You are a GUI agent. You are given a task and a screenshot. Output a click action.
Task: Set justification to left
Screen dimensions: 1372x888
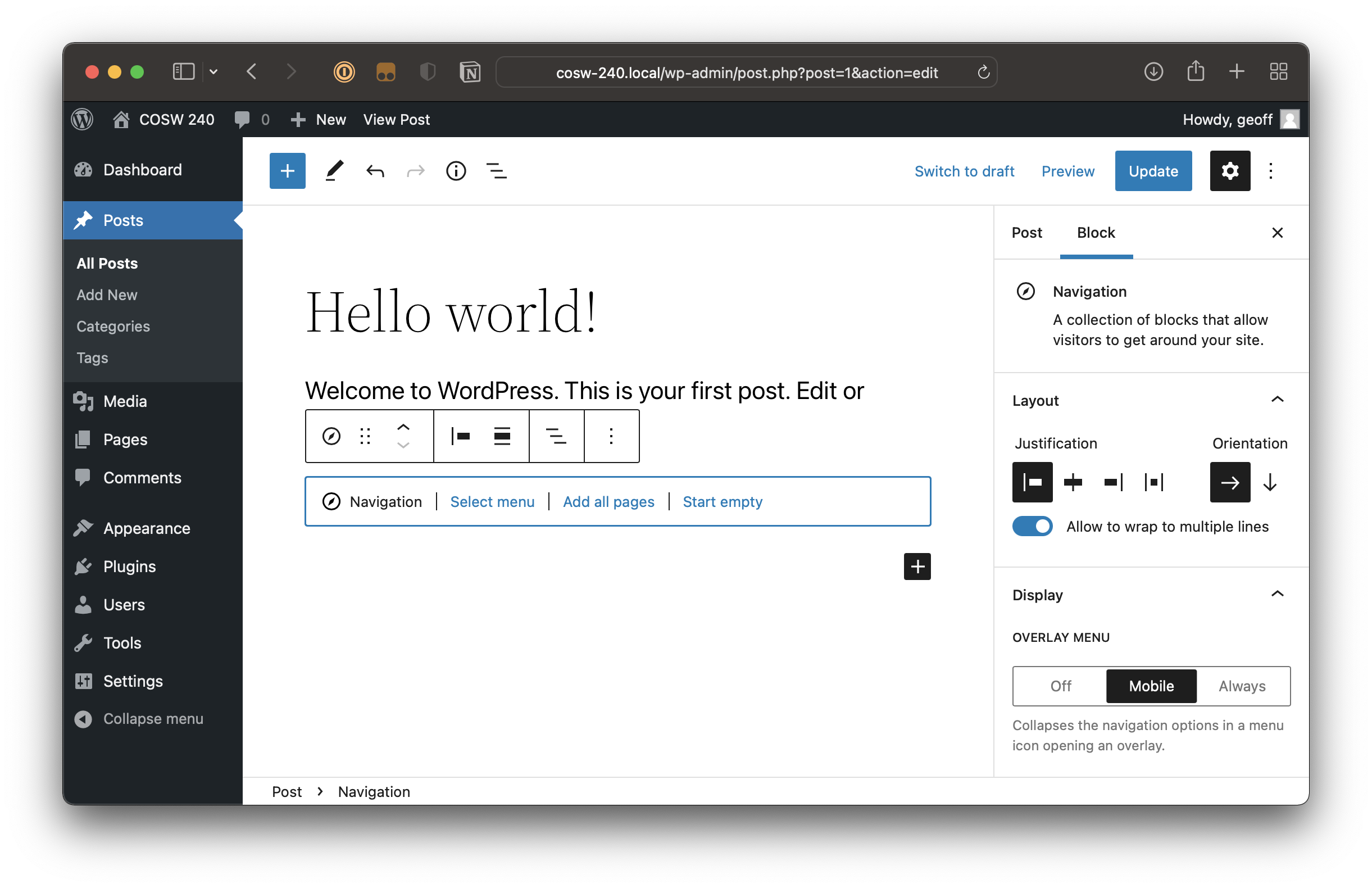(x=1032, y=482)
